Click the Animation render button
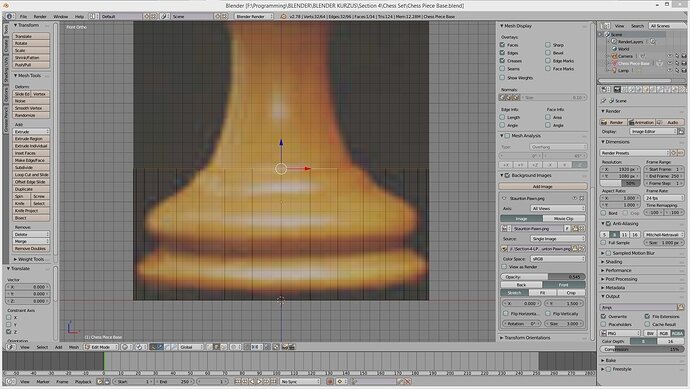 click(641, 122)
